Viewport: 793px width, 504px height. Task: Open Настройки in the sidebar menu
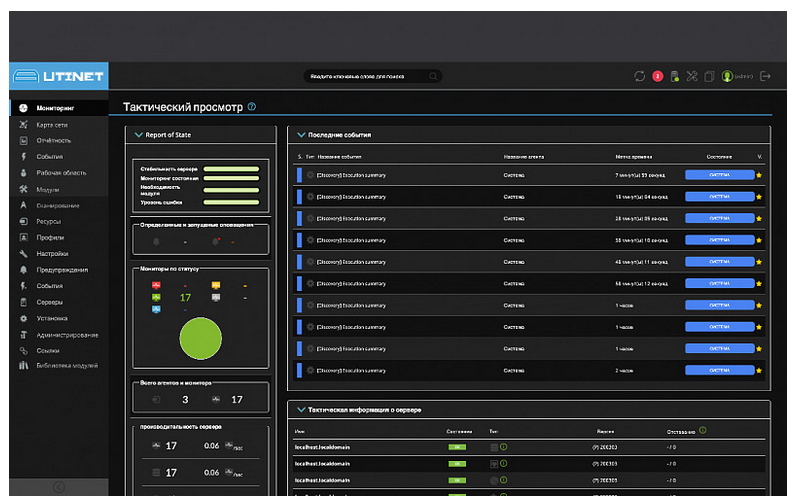click(x=52, y=253)
